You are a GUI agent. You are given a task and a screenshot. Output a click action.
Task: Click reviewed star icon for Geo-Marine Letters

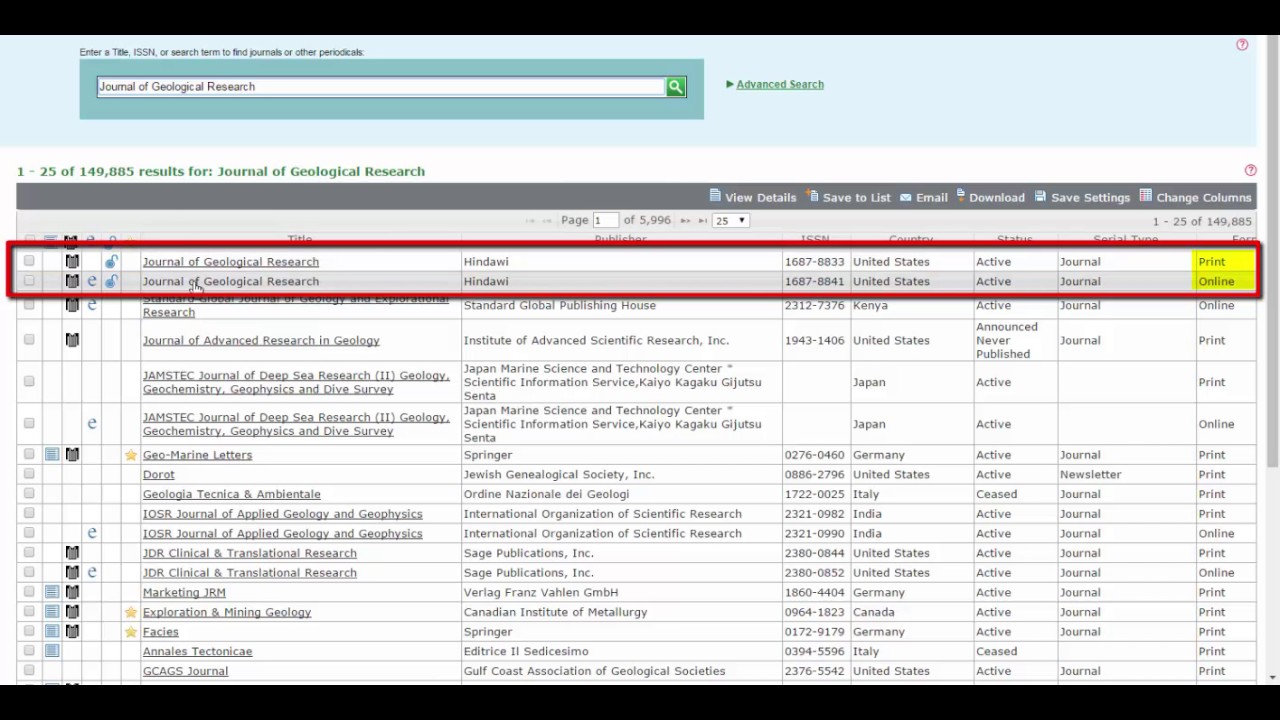click(131, 455)
